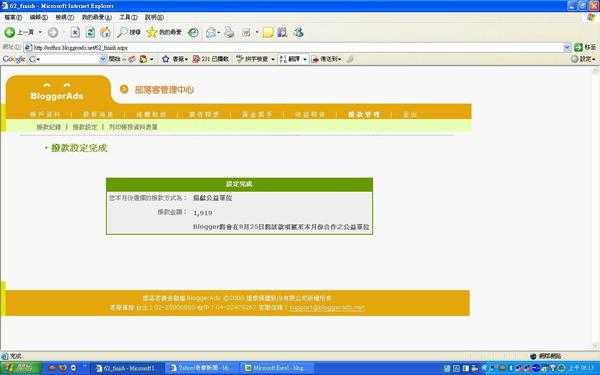Click the popup blocker 231 button

(x=210, y=59)
